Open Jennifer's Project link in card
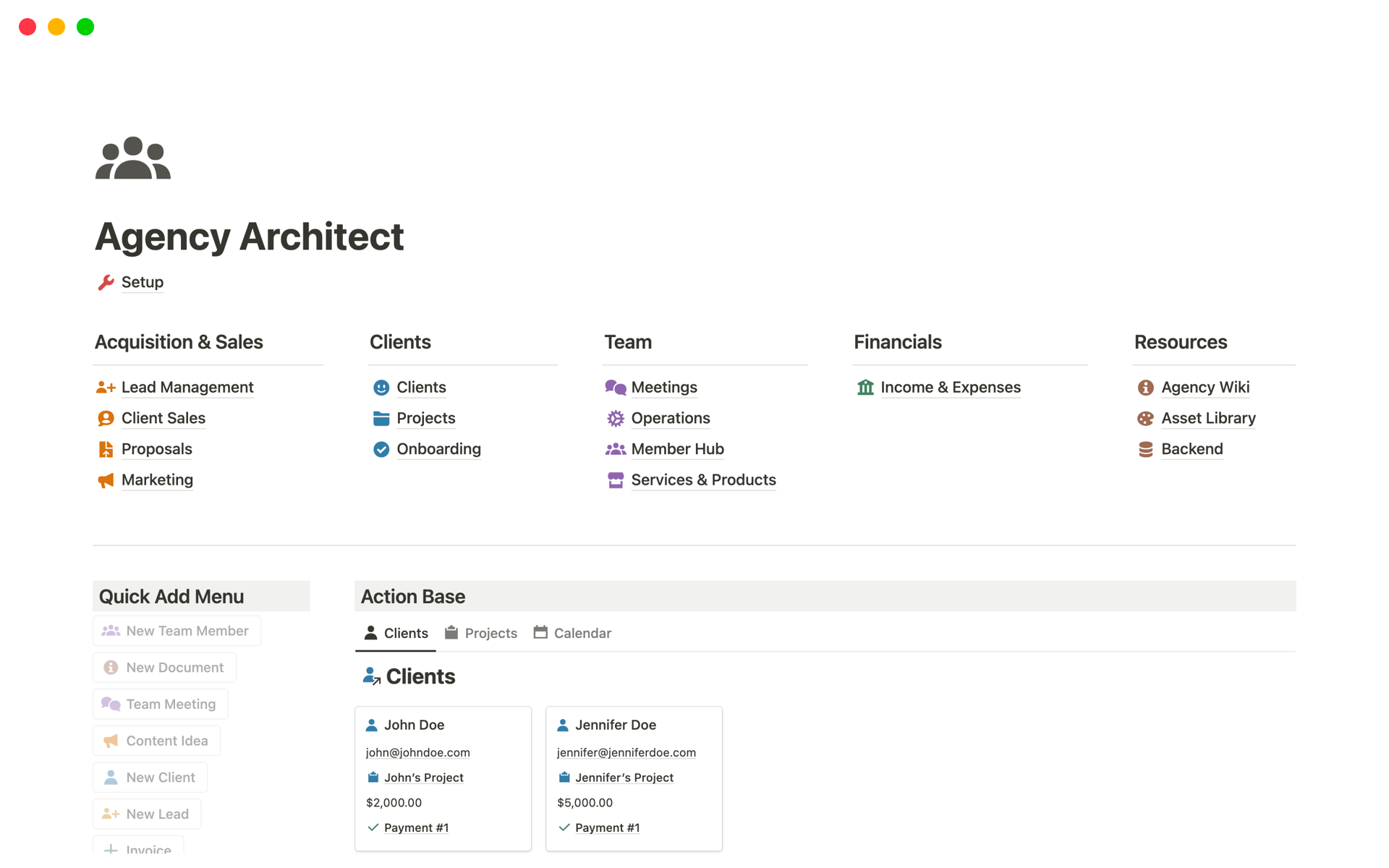1389x868 pixels. [624, 778]
